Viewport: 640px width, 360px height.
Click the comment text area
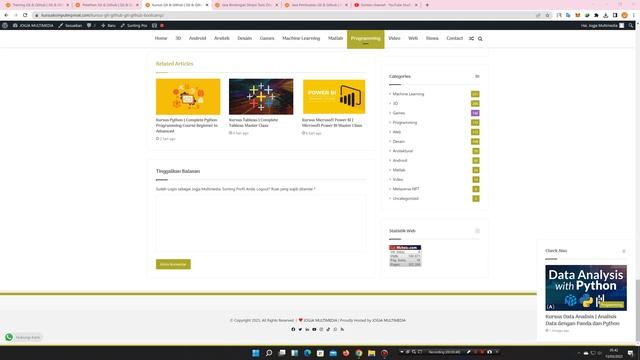[x=261, y=224]
